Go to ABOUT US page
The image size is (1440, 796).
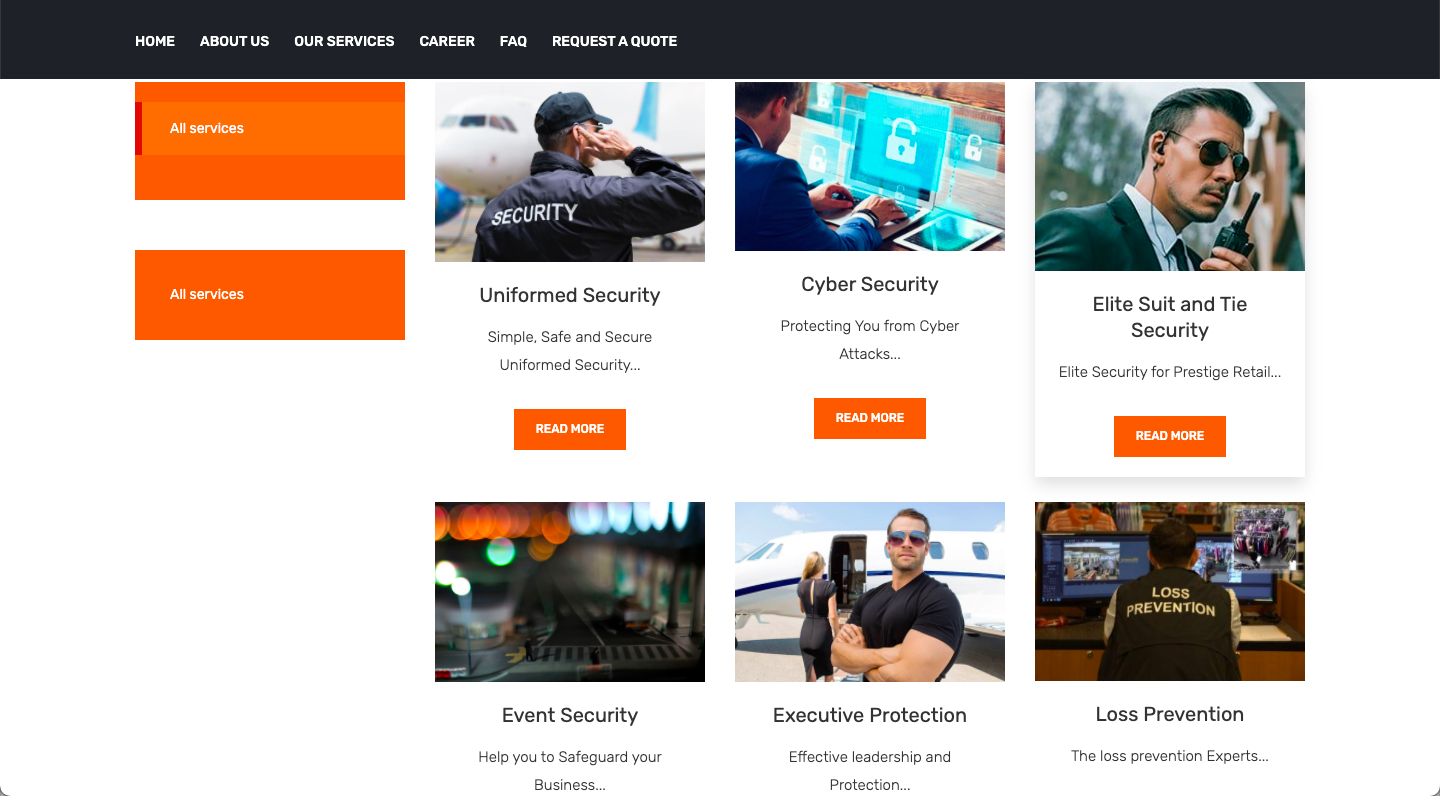click(x=234, y=41)
